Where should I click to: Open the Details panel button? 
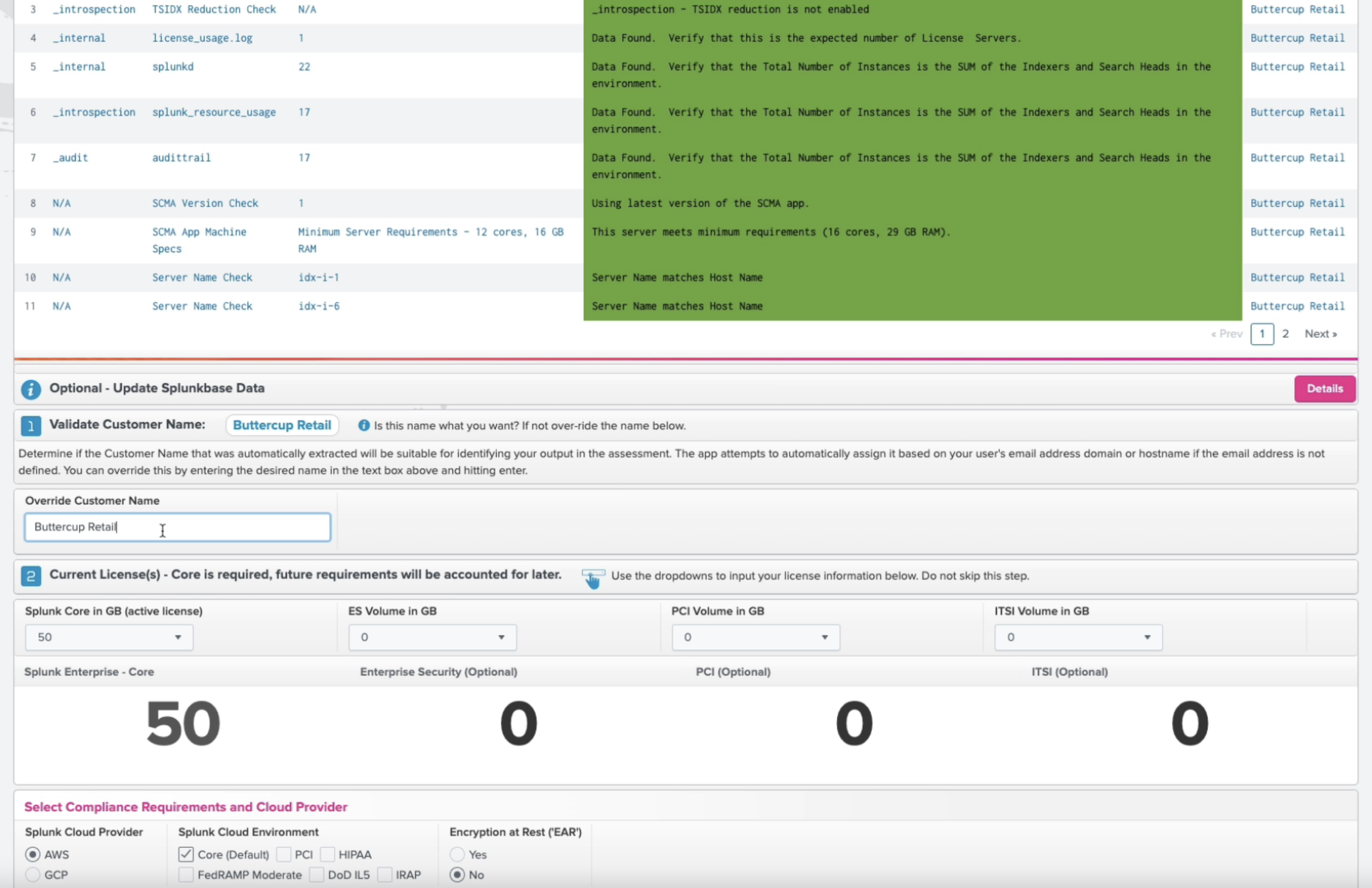point(1324,388)
